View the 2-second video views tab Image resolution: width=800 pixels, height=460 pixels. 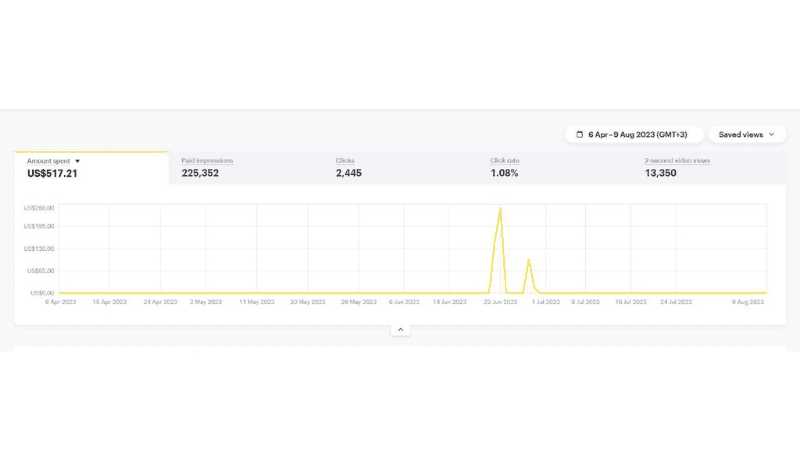click(x=709, y=167)
